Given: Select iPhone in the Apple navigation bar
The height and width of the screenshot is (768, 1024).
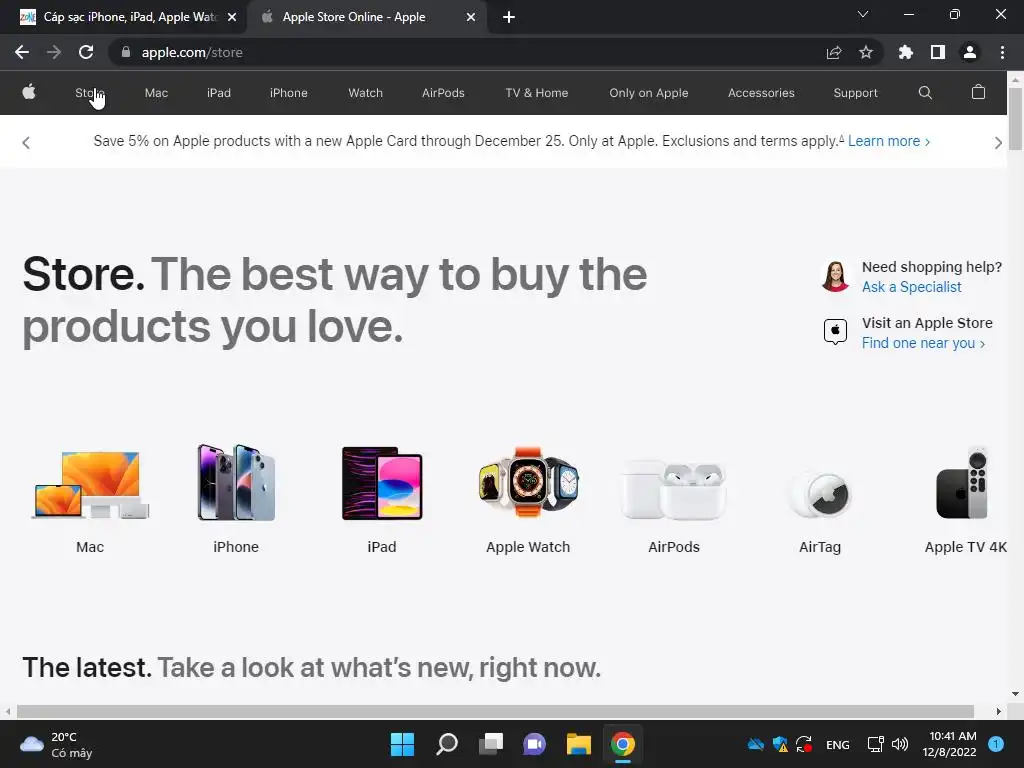Looking at the screenshot, I should tap(289, 93).
